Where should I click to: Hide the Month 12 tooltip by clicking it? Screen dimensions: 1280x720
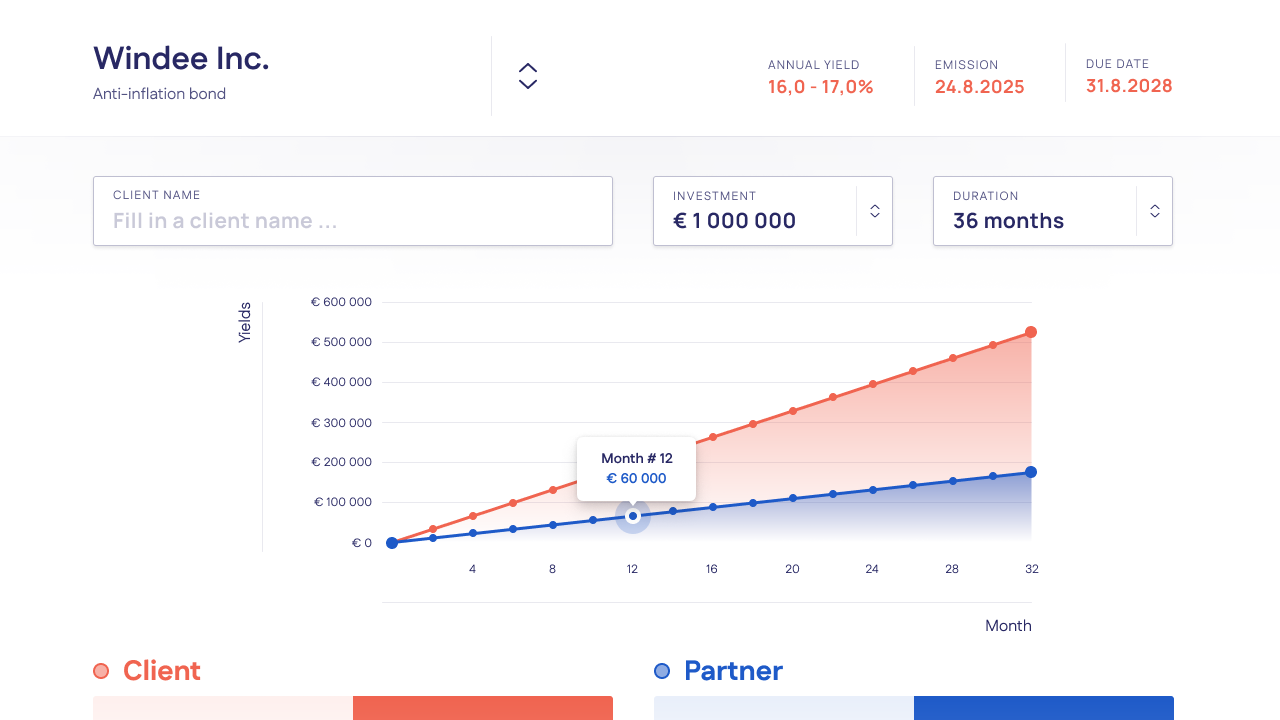click(x=636, y=468)
